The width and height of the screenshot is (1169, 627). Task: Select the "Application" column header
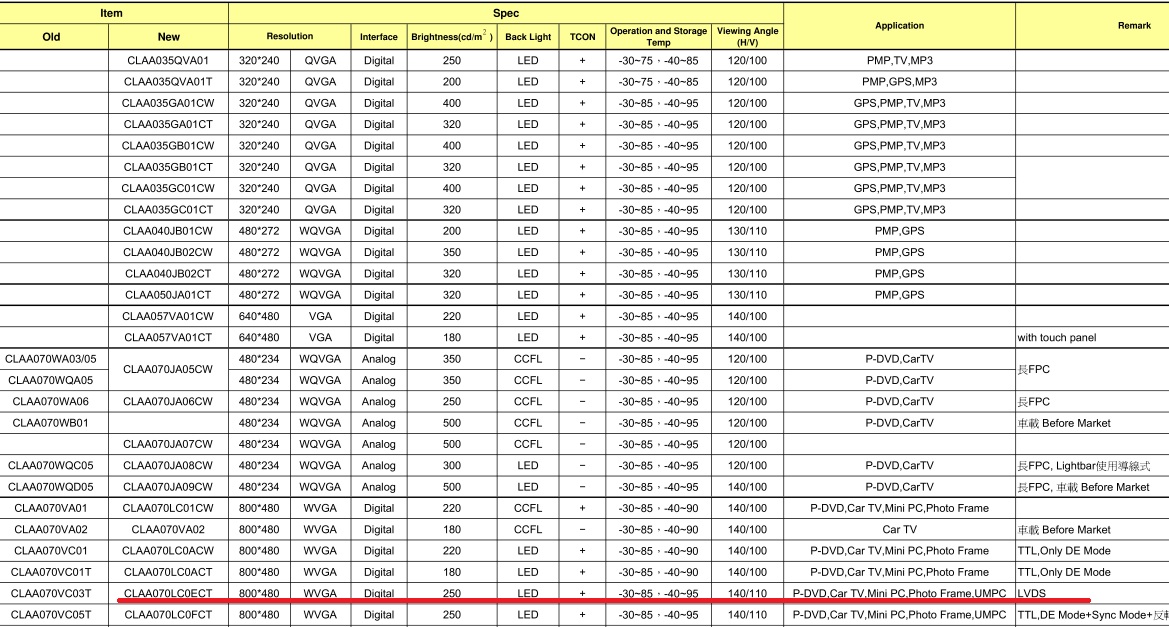[899, 26]
